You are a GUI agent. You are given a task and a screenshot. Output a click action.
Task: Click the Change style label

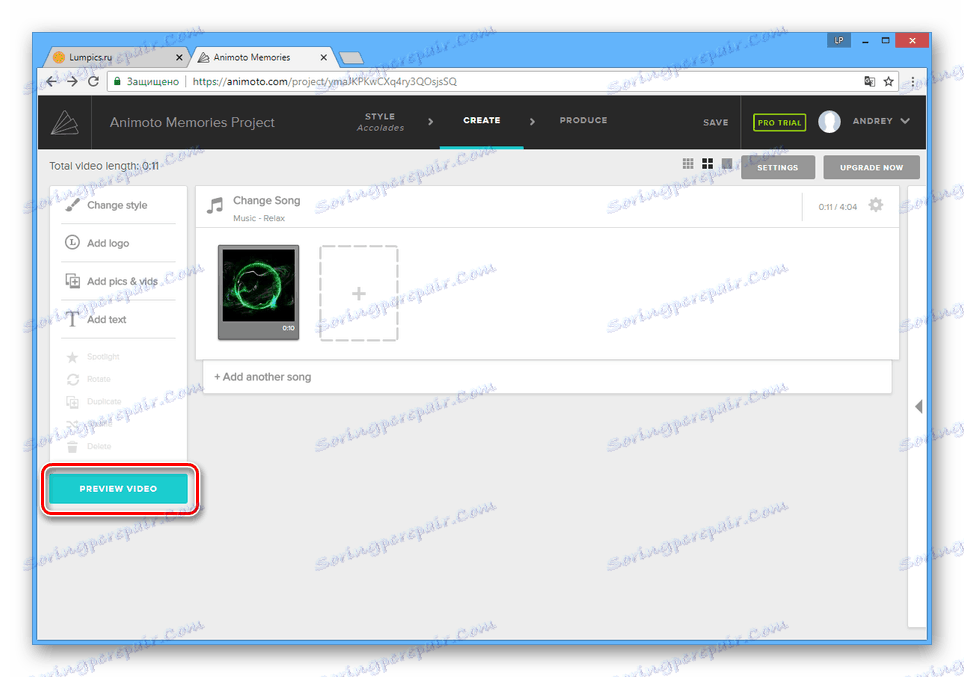[117, 205]
